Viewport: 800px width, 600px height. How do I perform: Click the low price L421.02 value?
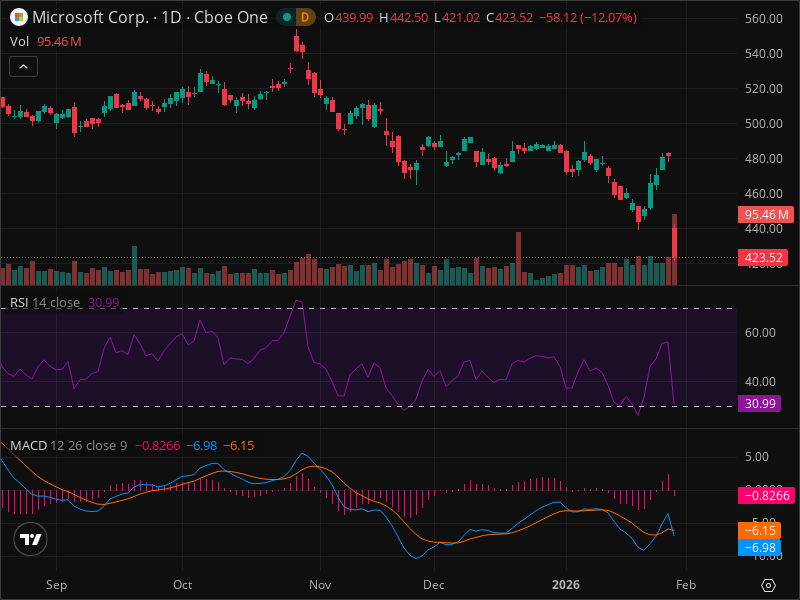click(457, 17)
